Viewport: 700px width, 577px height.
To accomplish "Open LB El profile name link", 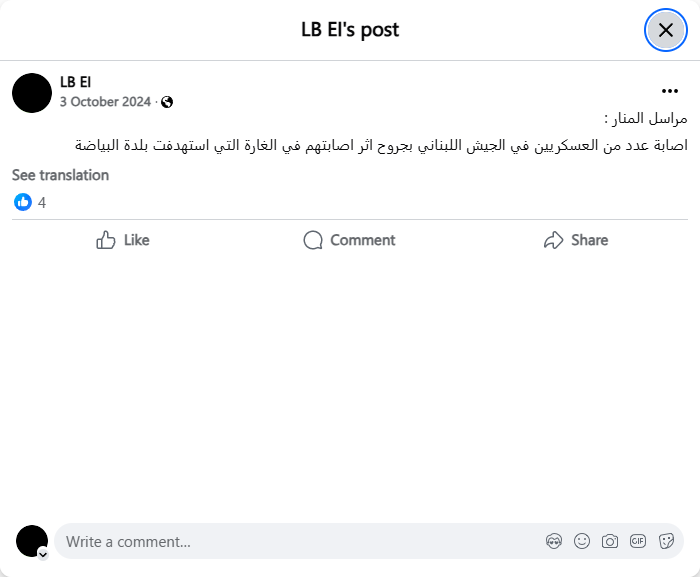I will click(76, 82).
